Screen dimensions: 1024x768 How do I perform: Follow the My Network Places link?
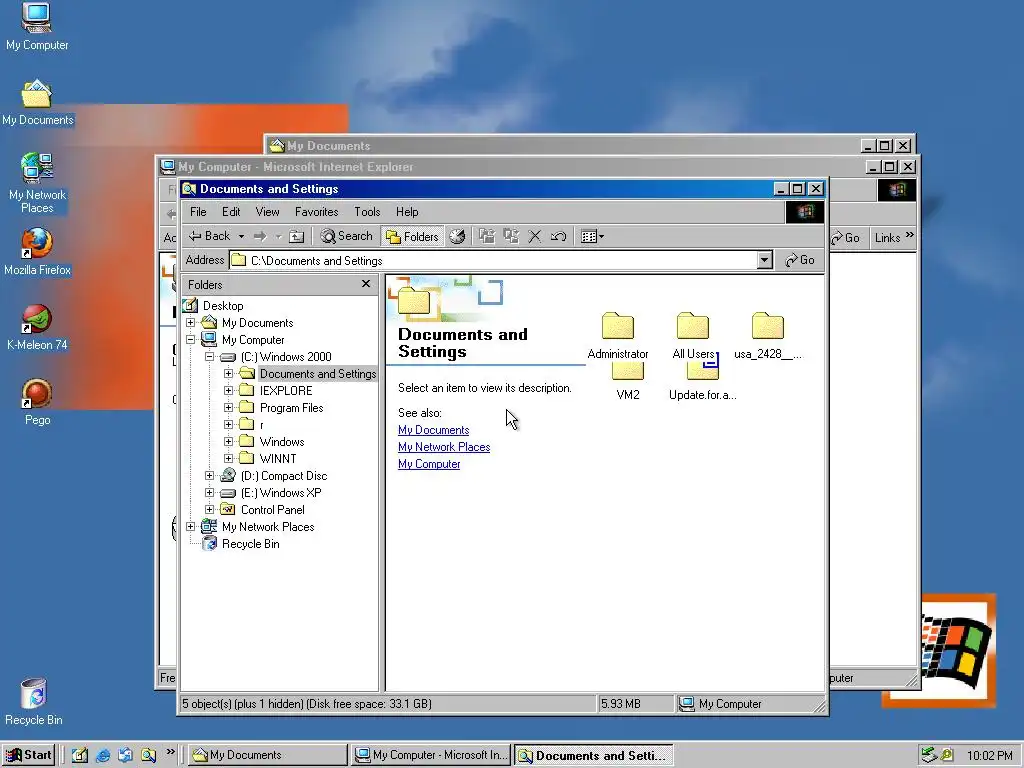click(x=444, y=447)
